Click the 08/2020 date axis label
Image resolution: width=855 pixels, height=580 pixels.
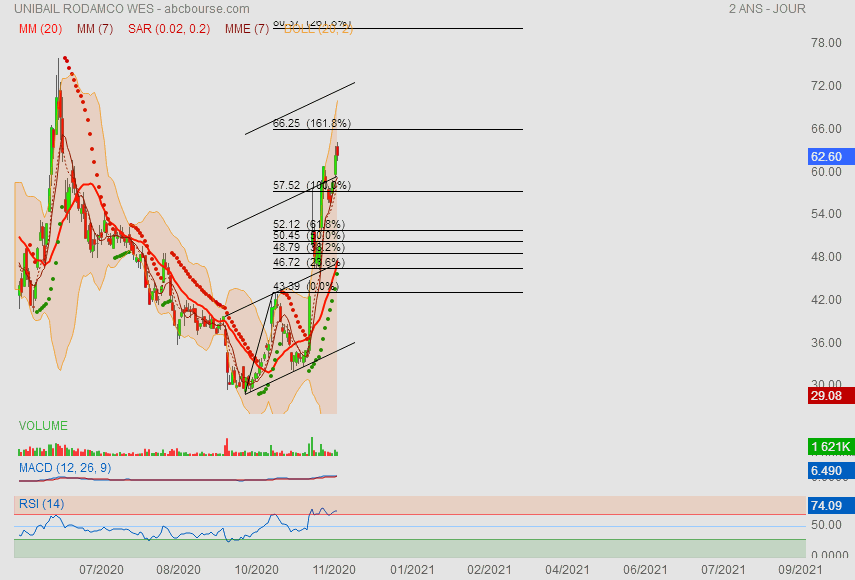(178, 570)
